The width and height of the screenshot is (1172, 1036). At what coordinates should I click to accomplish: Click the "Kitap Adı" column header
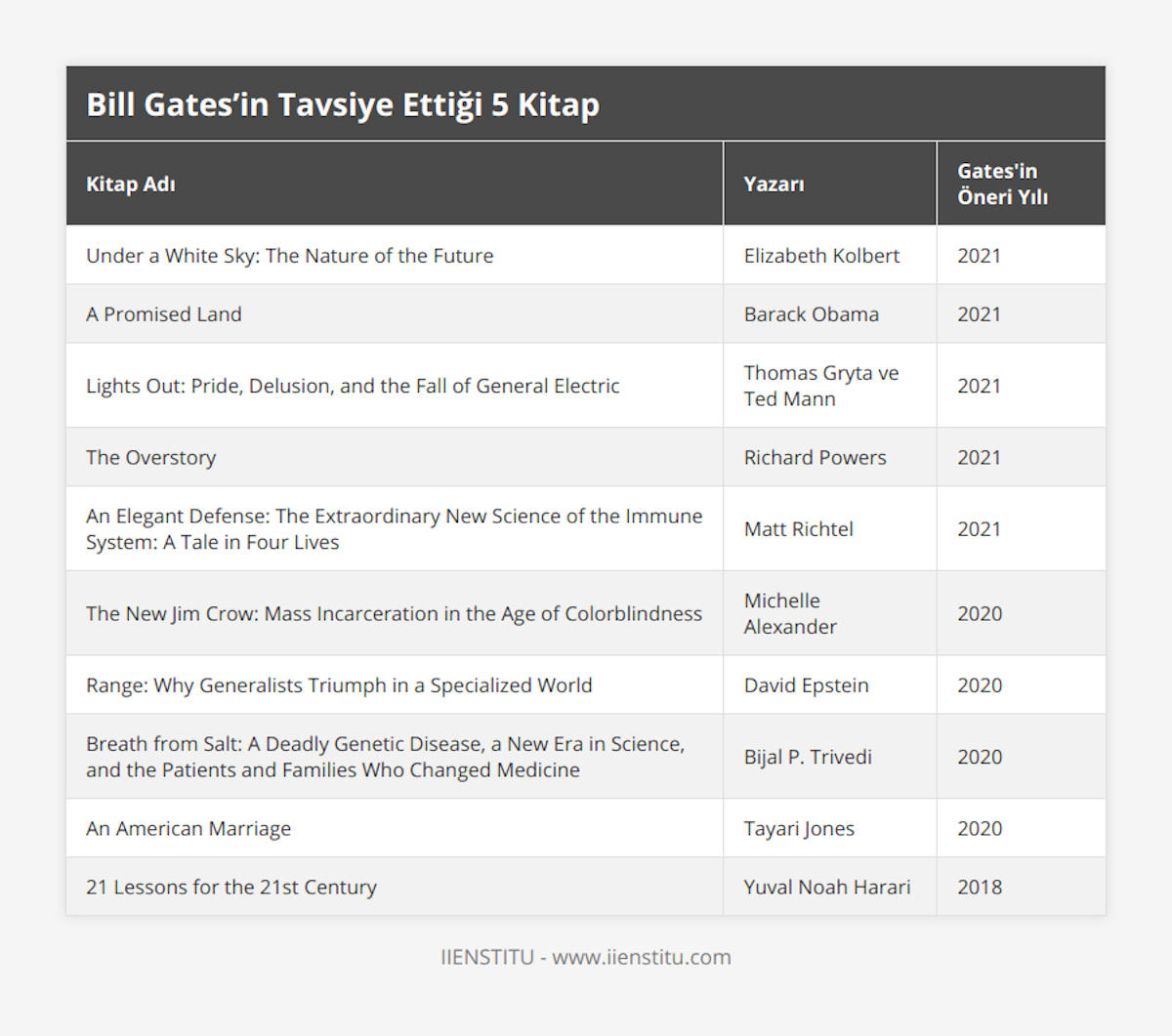tap(131, 185)
